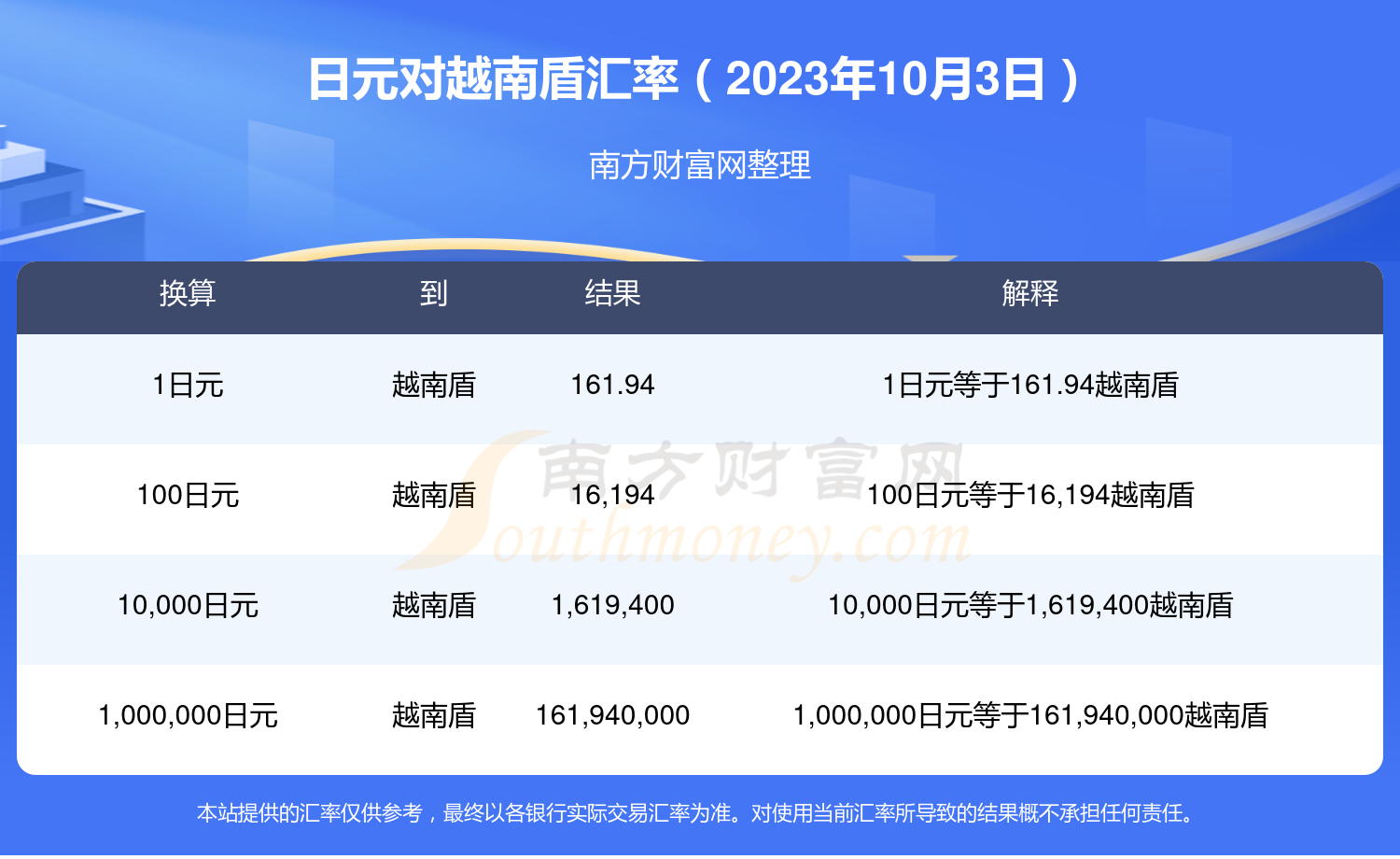Select explanation 10,000日元等于1,619,400越南盾
The image size is (1400, 859).
tap(1030, 605)
